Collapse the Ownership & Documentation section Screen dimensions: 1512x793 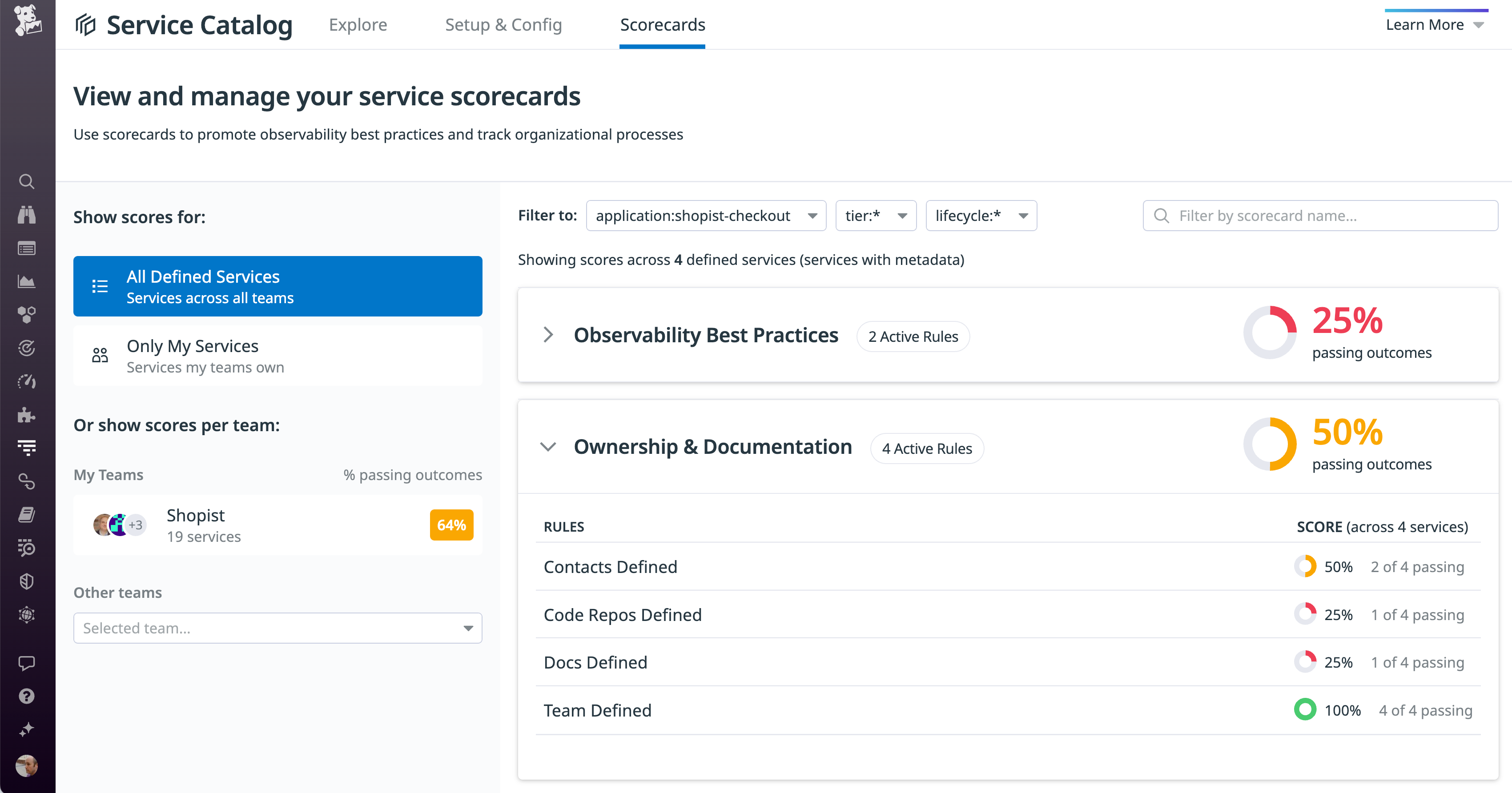(549, 446)
